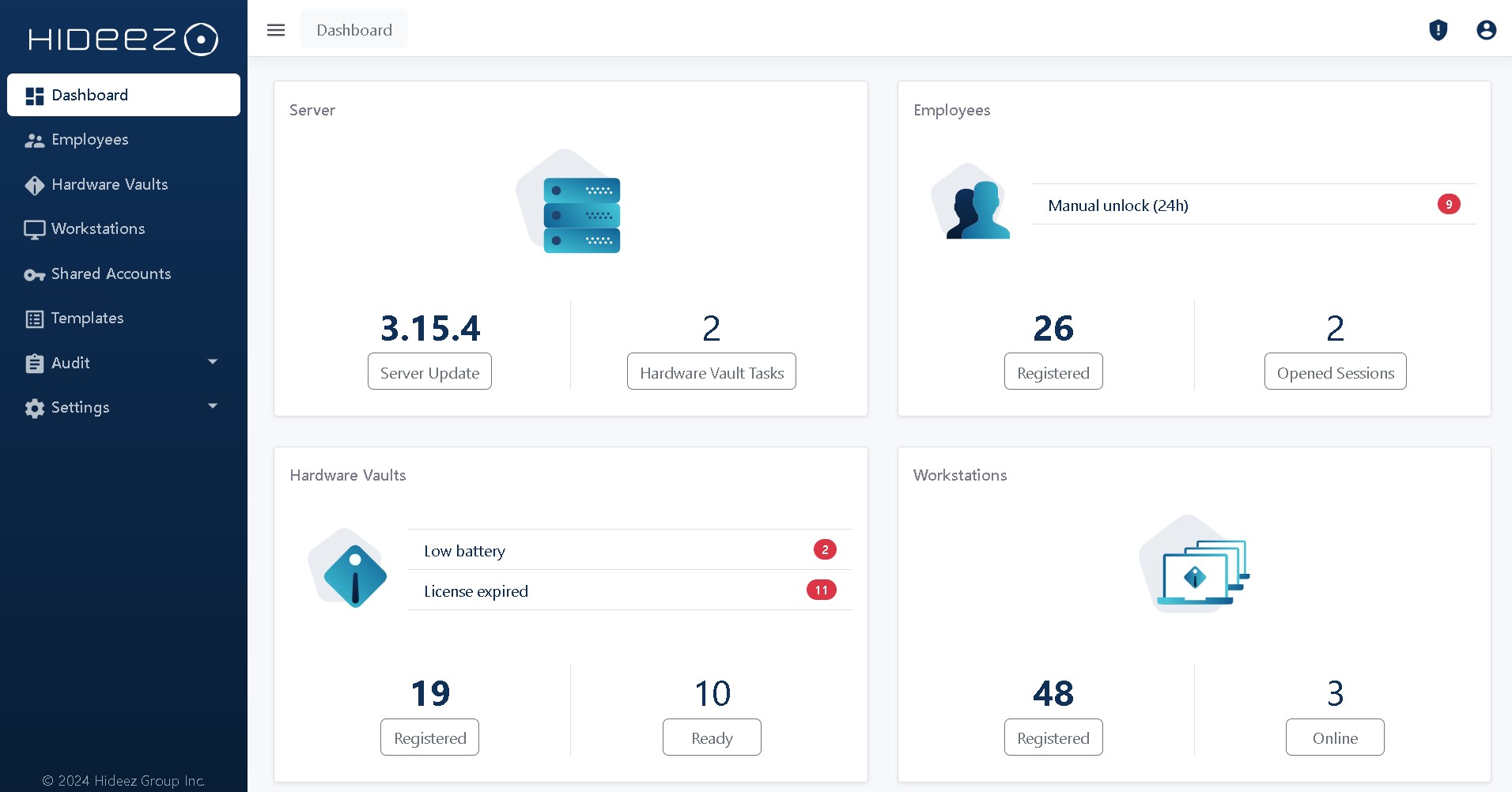This screenshot has width=1512, height=792.
Task: Open Hardware Vault Tasks
Action: click(711, 371)
